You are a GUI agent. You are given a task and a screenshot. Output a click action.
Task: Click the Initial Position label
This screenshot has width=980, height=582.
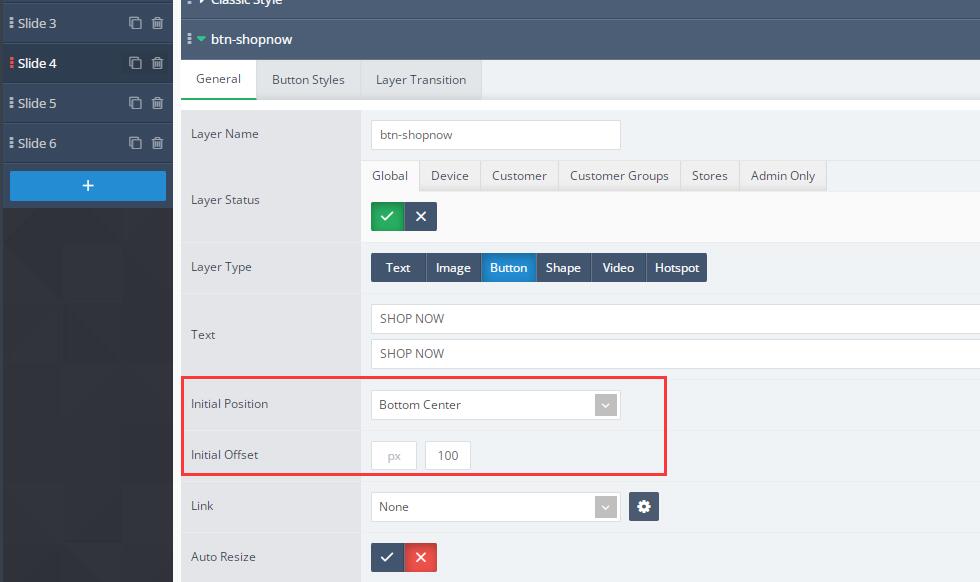[229, 404]
